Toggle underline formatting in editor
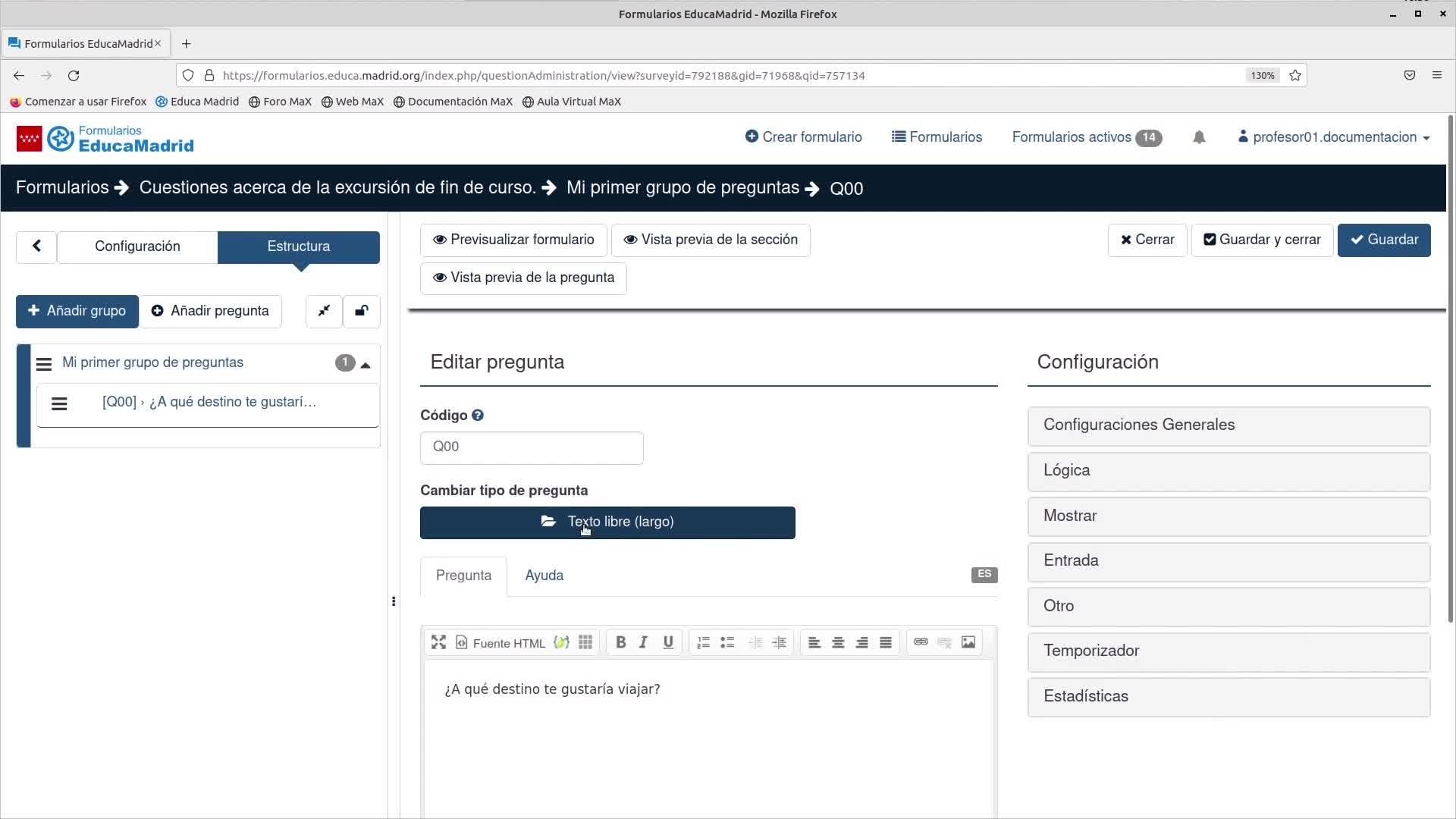The image size is (1456, 819). 668,642
